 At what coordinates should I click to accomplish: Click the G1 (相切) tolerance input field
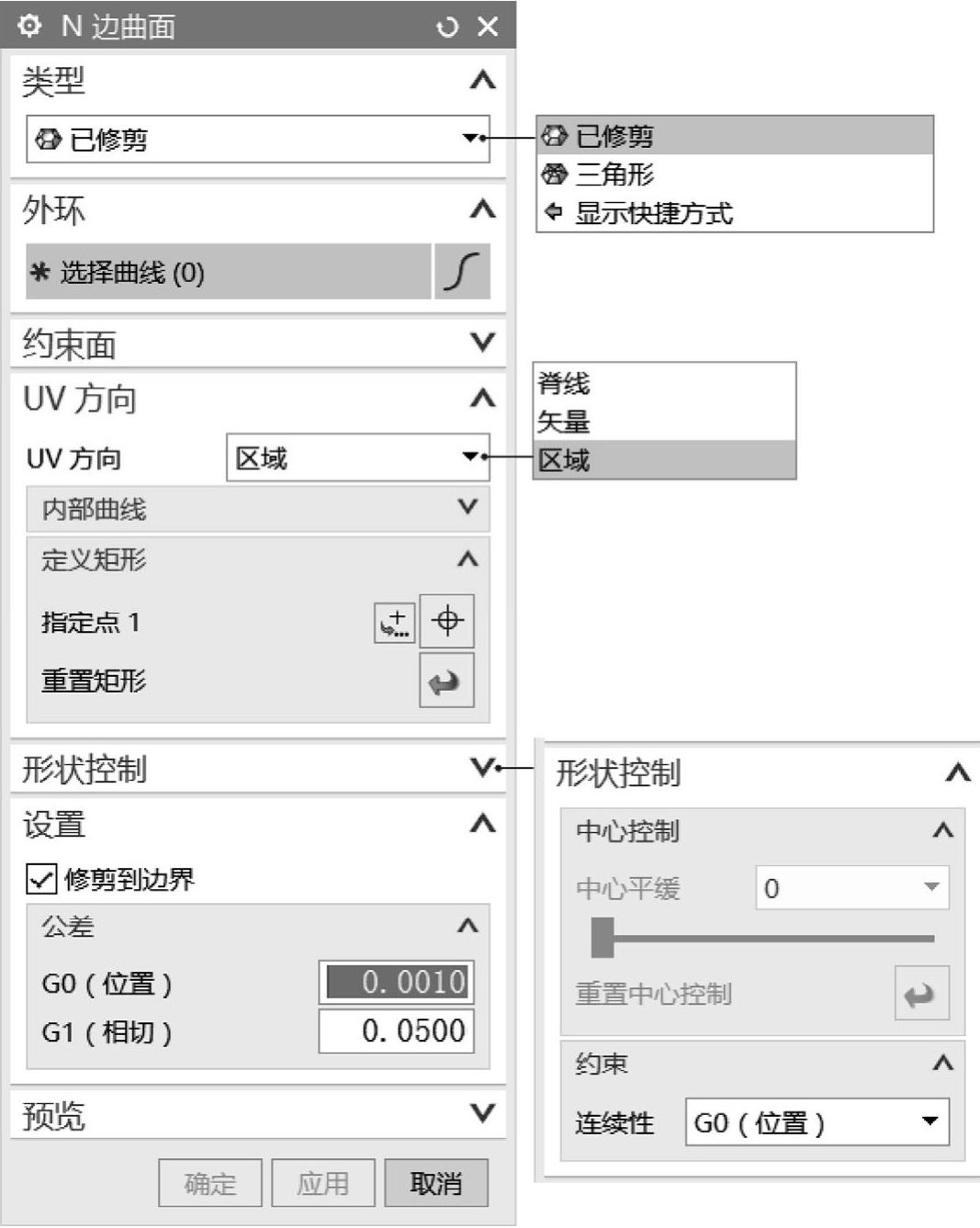tap(397, 1031)
